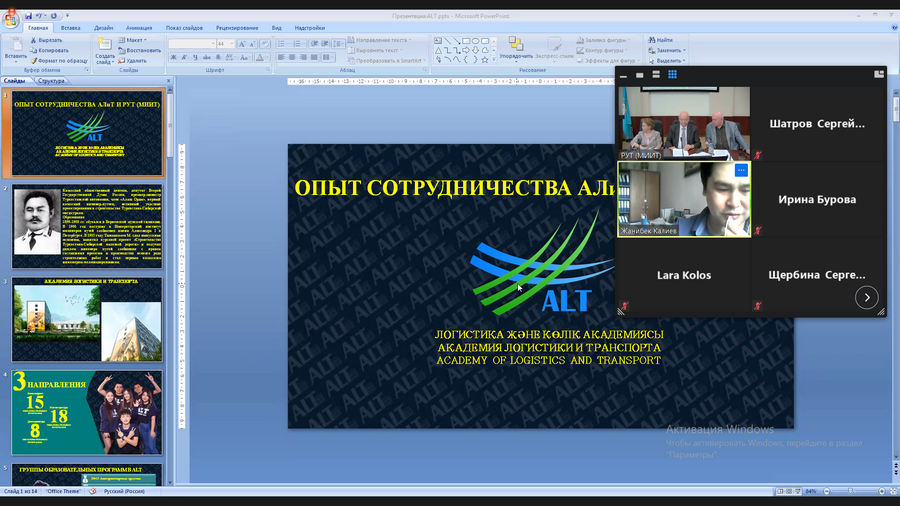Open the Надстройки ribbon tab

(x=309, y=28)
